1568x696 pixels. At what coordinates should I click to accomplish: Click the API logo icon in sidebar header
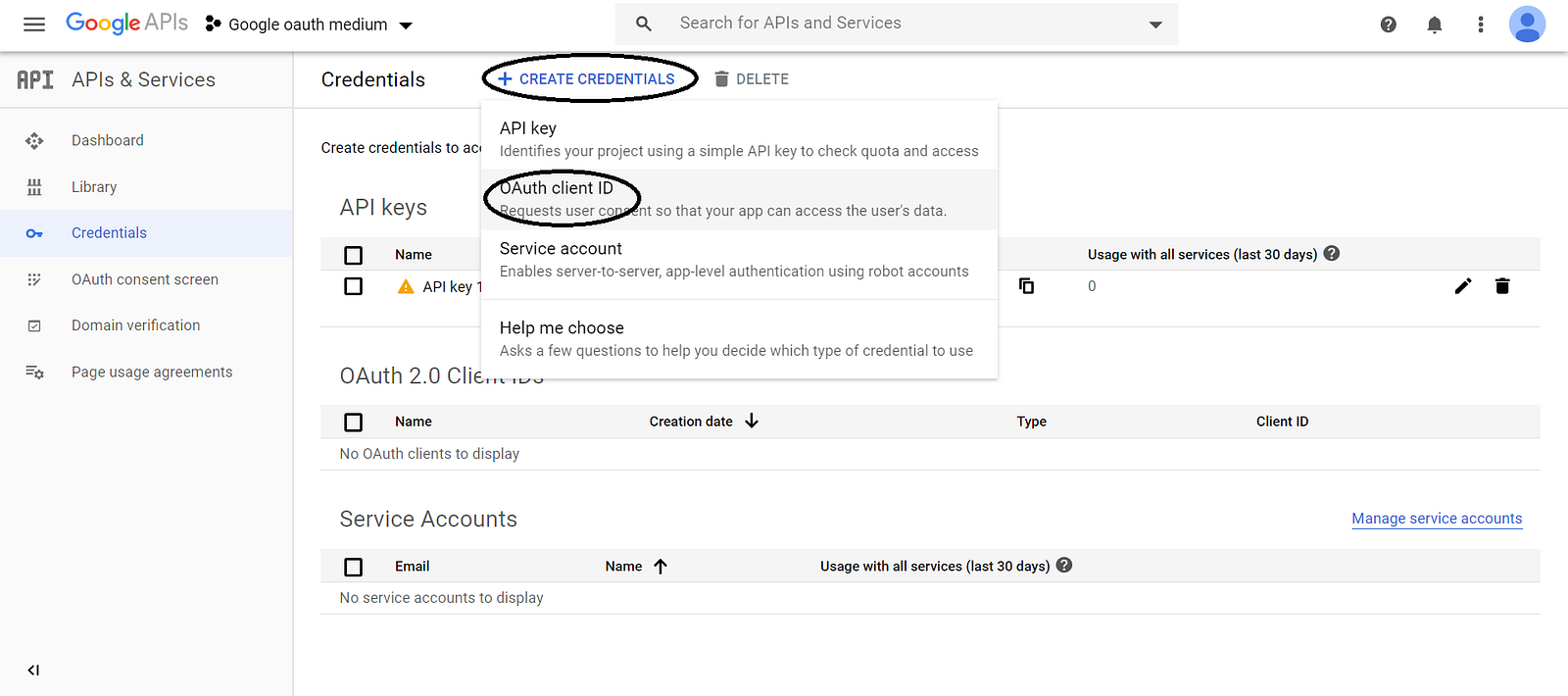click(x=35, y=79)
